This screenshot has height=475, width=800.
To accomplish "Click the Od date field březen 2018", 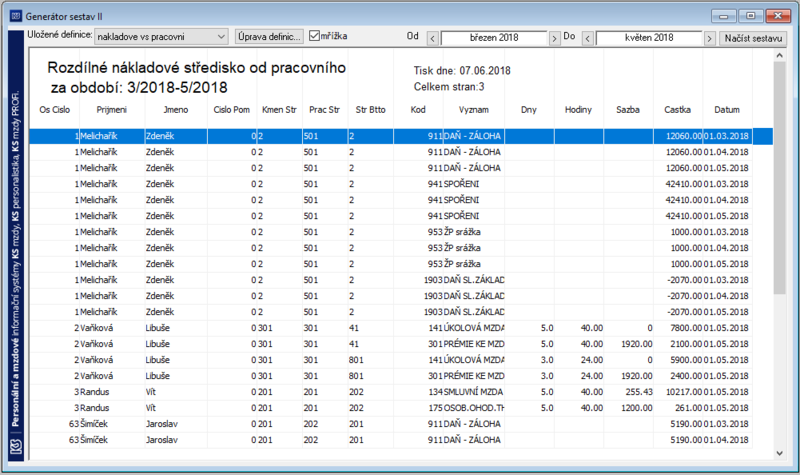I will 494,38.
